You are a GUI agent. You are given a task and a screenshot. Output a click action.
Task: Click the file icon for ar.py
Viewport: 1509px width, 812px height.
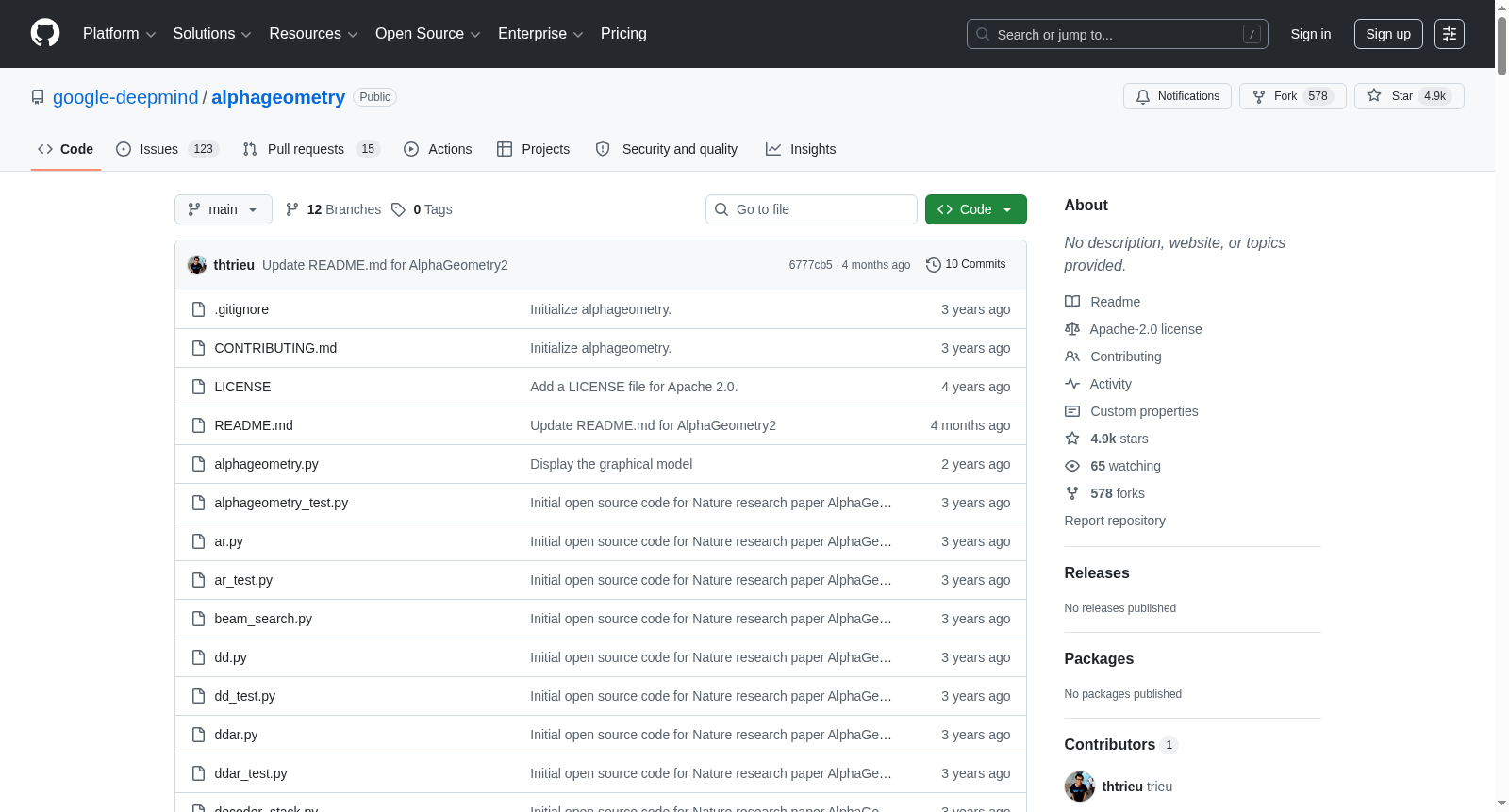click(x=198, y=541)
